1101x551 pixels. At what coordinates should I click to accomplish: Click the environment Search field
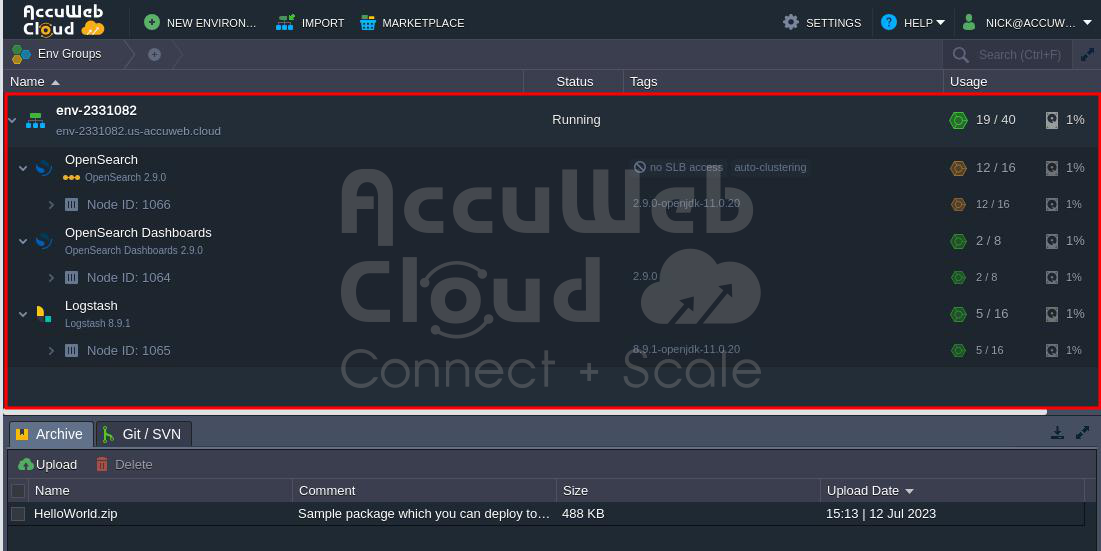(1018, 55)
